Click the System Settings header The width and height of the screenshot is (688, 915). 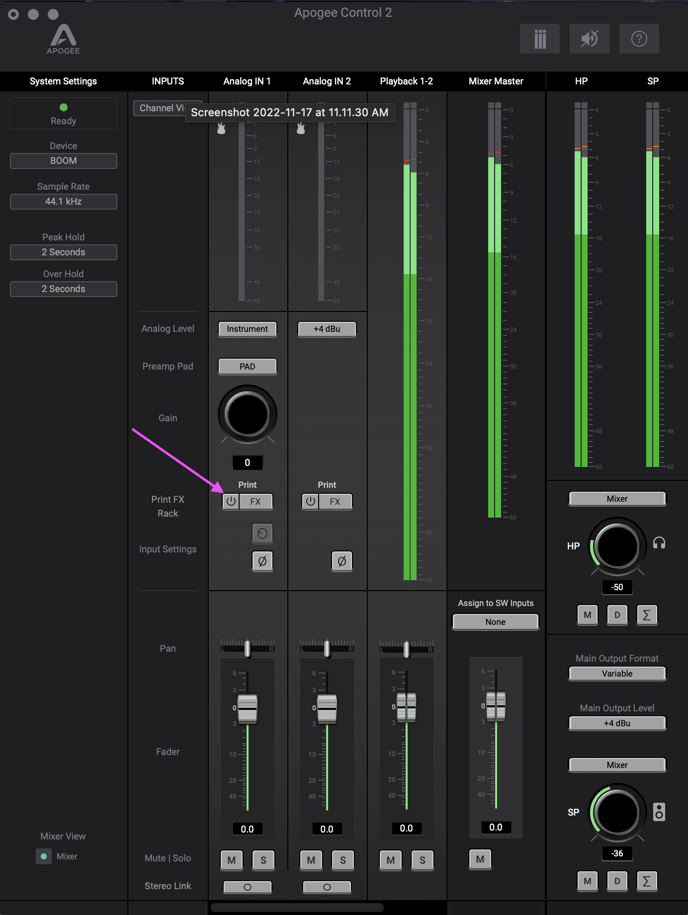pos(63,81)
